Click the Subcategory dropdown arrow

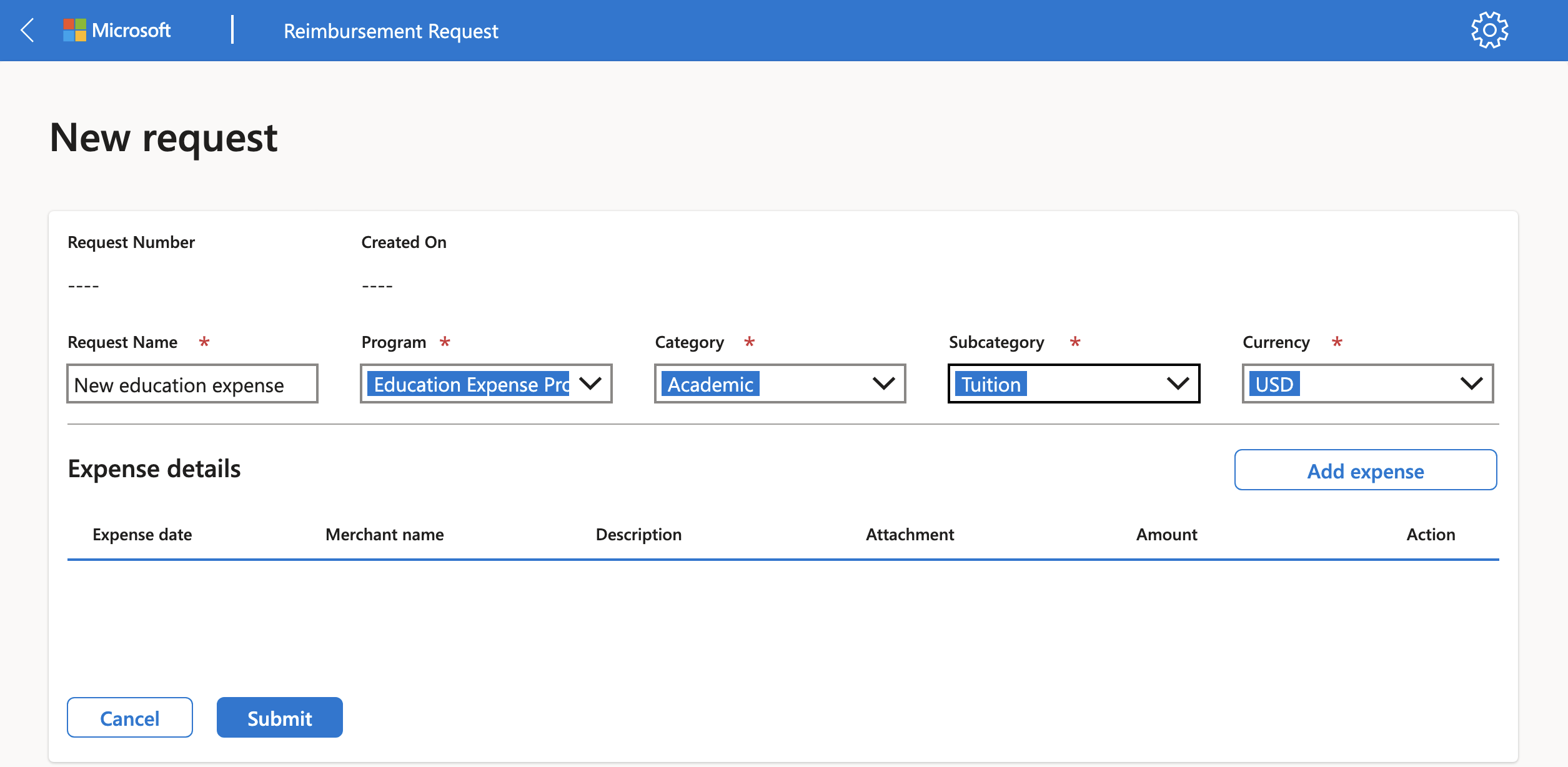(x=1177, y=383)
